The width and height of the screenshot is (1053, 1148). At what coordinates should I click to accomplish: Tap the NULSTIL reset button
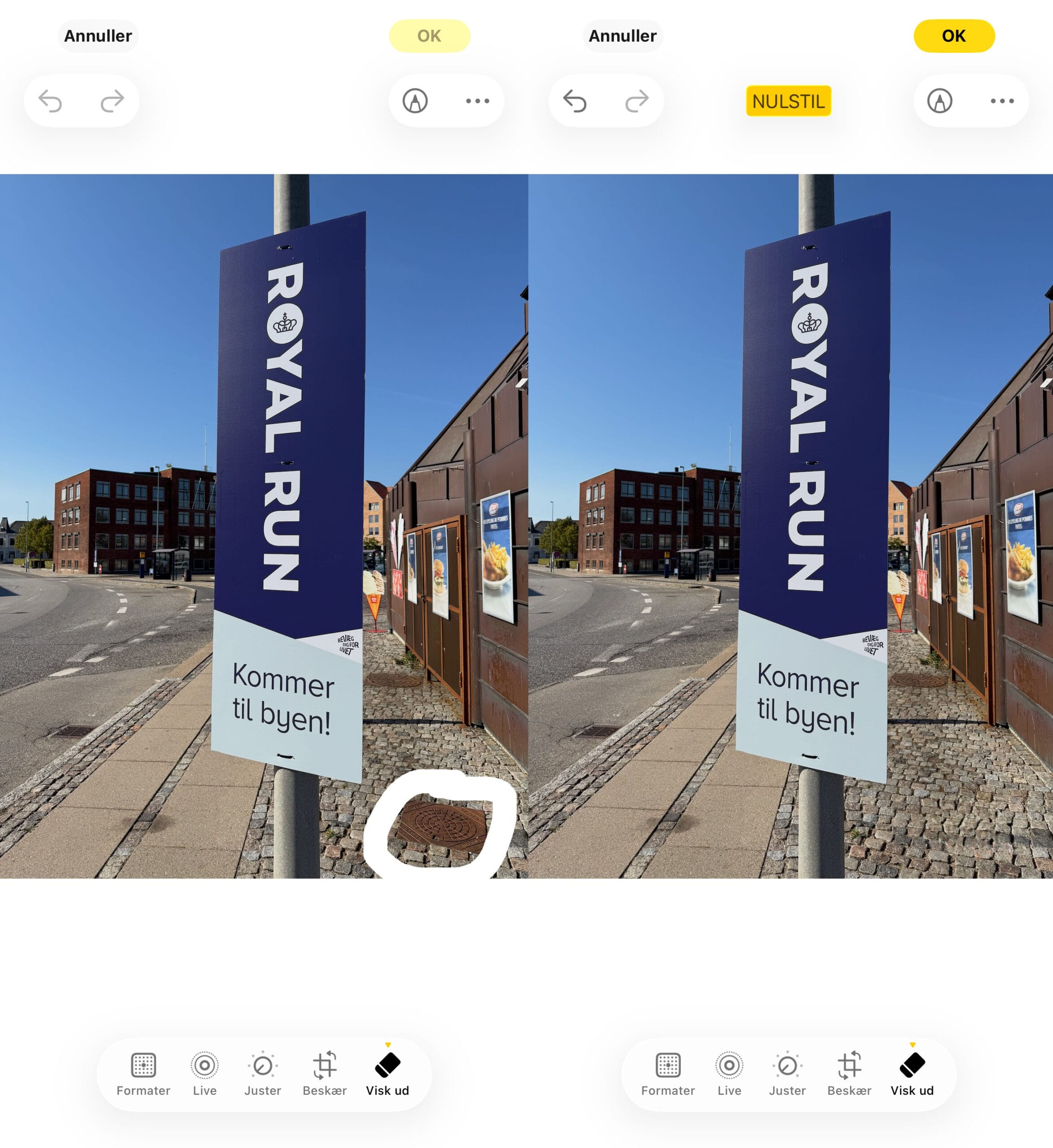point(788,101)
